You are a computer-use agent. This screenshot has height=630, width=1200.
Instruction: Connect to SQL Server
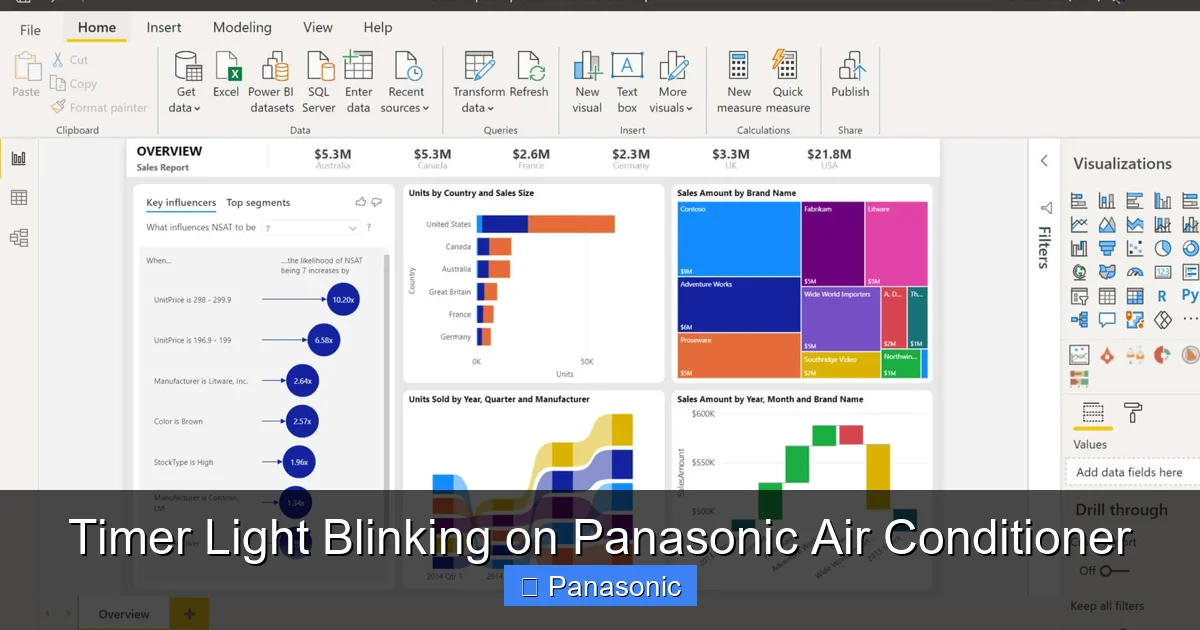(x=319, y=82)
